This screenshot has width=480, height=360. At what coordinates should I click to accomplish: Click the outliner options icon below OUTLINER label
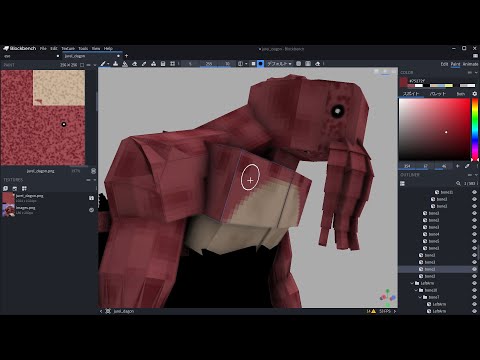tap(403, 183)
